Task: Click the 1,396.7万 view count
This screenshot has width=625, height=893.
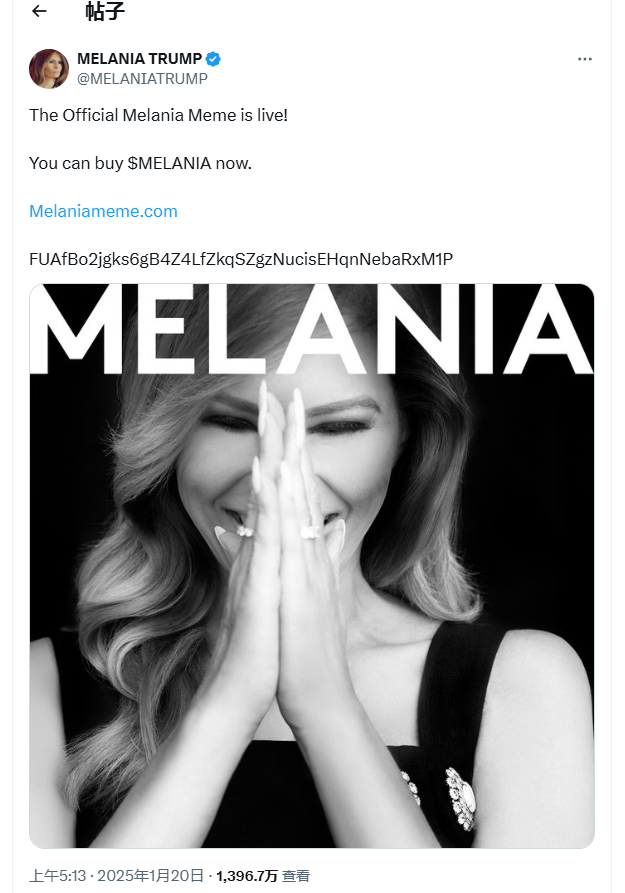Action: tap(246, 875)
